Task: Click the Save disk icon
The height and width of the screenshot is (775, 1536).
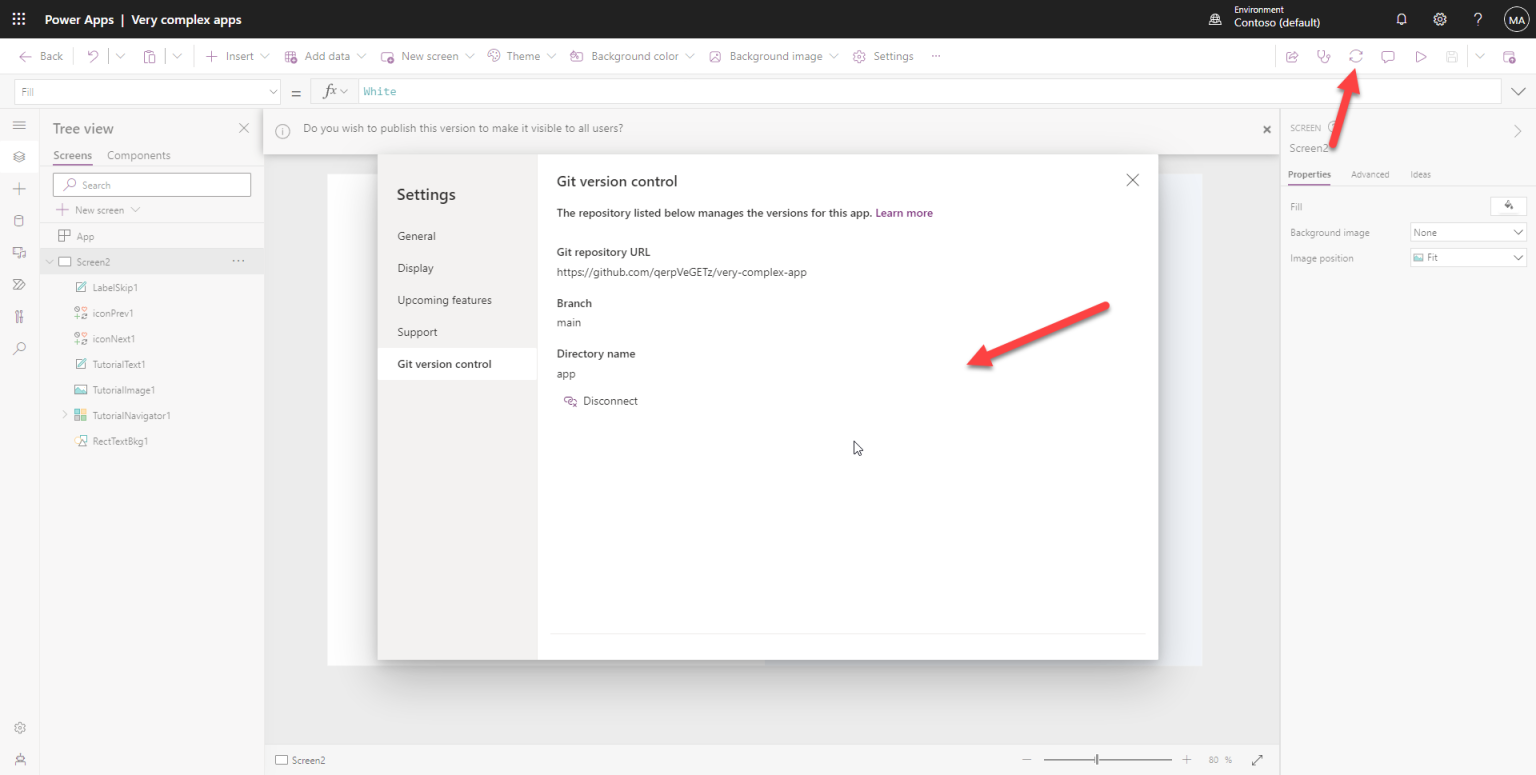Action: (1452, 56)
